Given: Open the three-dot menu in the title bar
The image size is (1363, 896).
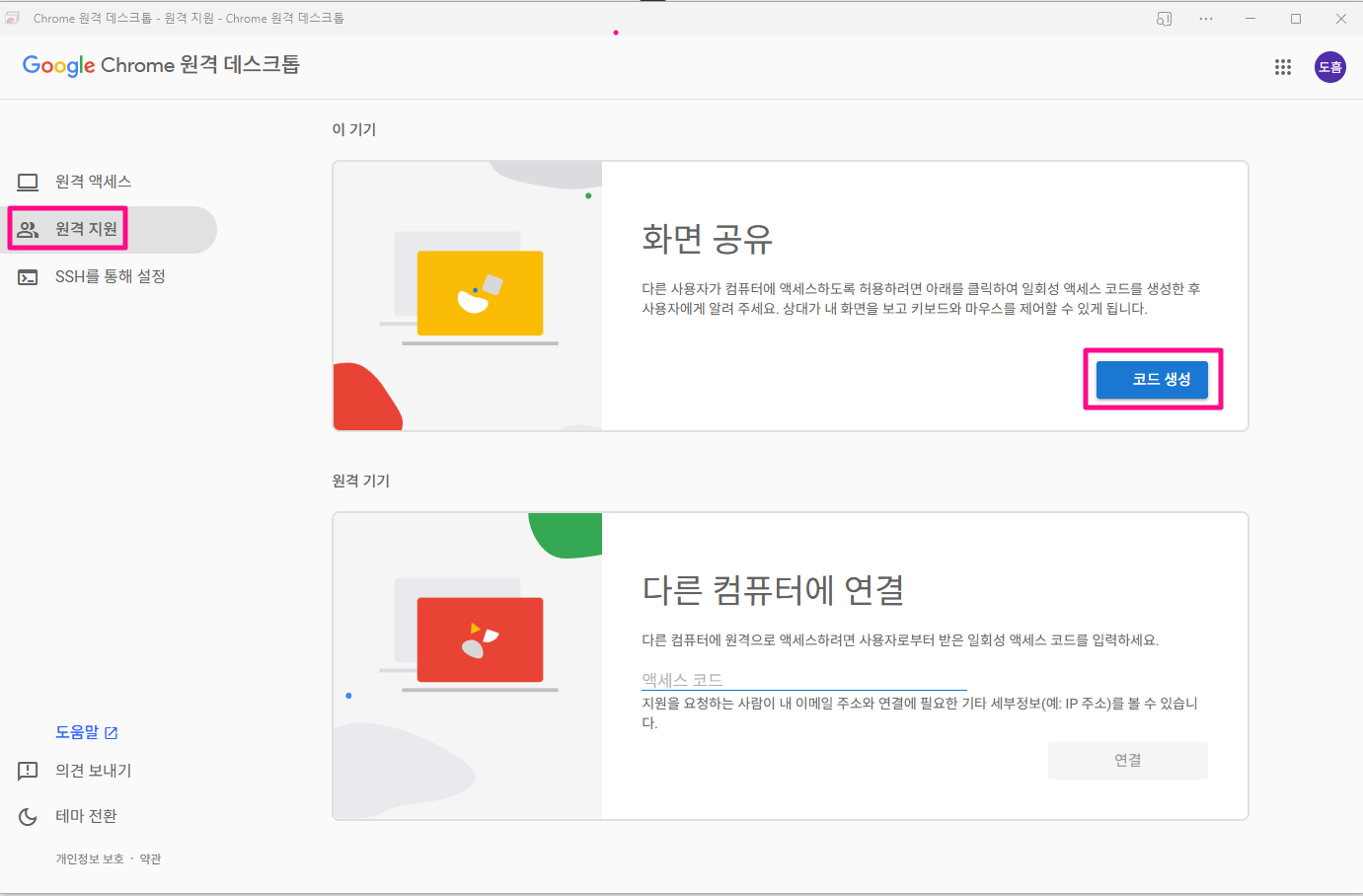Looking at the screenshot, I should [1206, 19].
